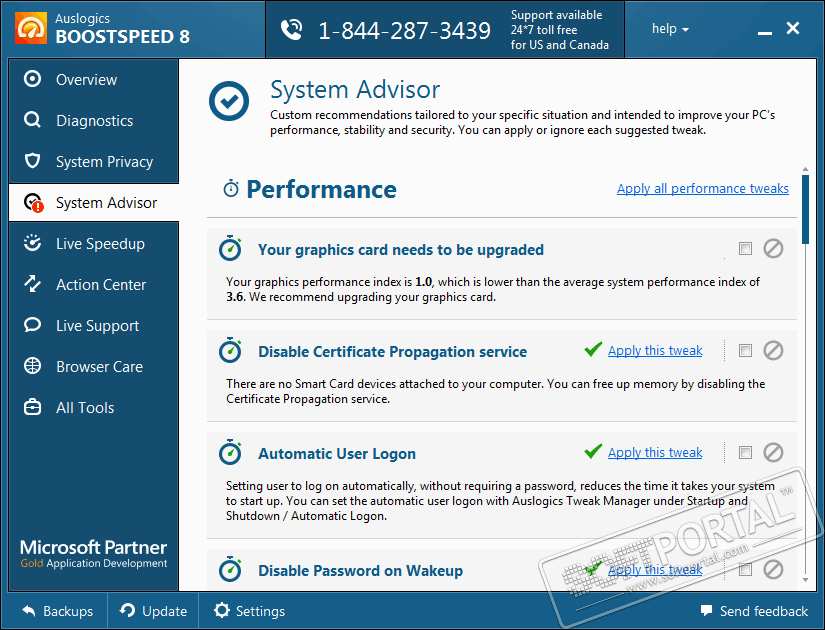The height and width of the screenshot is (630, 825).
Task: Open All Tools in sidebar
Action: [x=94, y=408]
